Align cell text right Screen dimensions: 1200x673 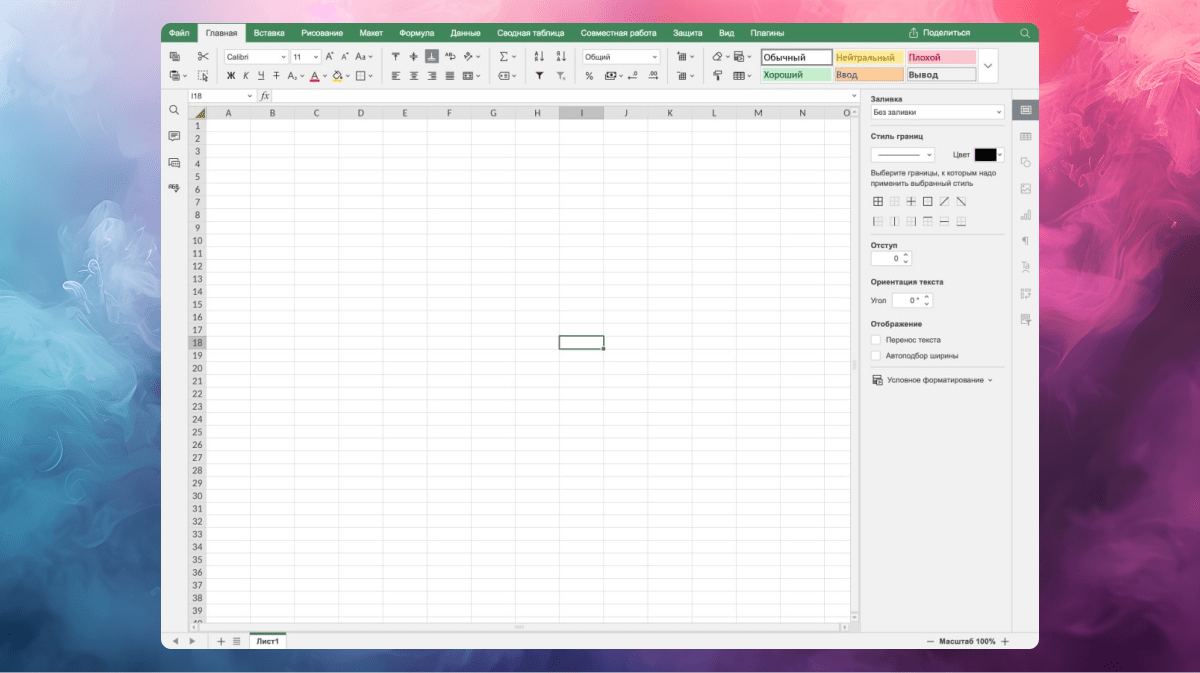[432, 75]
